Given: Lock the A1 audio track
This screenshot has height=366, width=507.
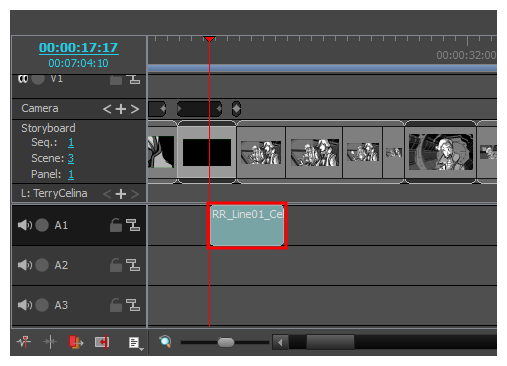Looking at the screenshot, I should click(116, 225).
